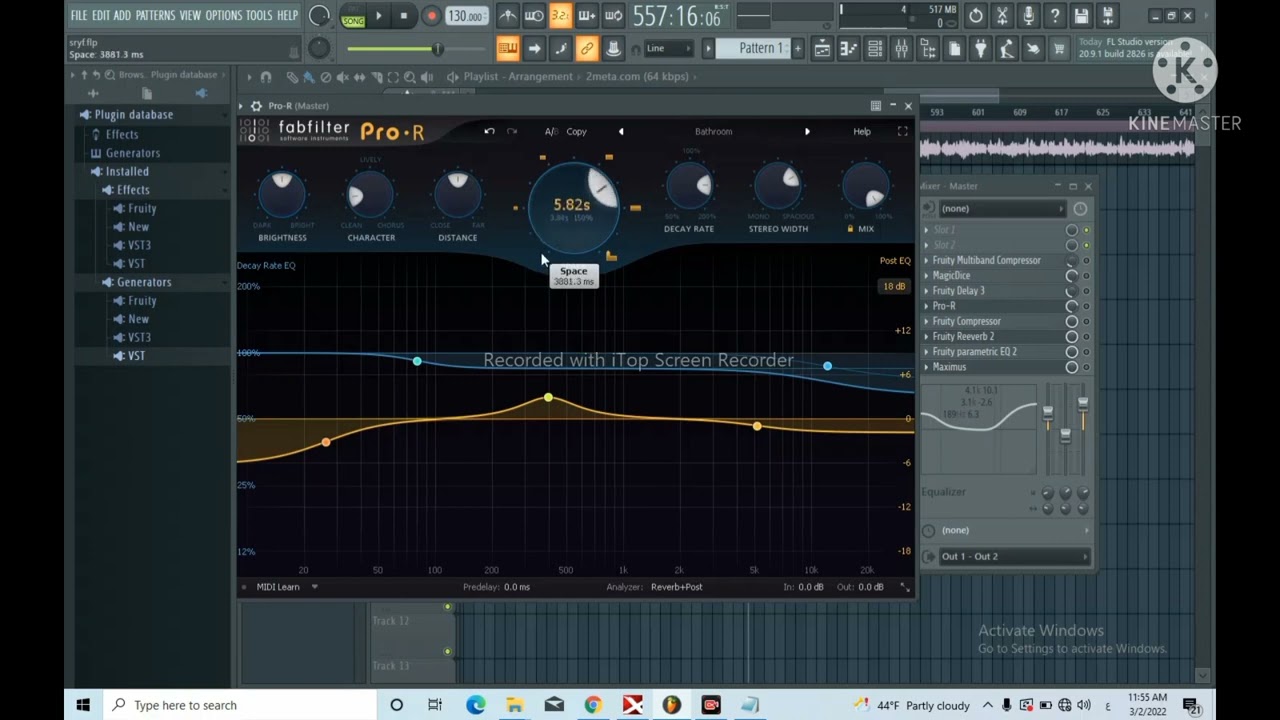Image resolution: width=1280 pixels, height=720 pixels.
Task: Open the MIDI Learn dropdown
Action: point(286,587)
